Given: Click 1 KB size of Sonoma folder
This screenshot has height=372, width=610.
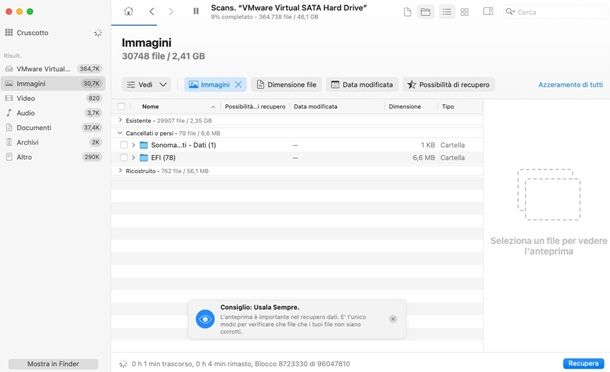Looking at the screenshot, I should click(428, 145).
